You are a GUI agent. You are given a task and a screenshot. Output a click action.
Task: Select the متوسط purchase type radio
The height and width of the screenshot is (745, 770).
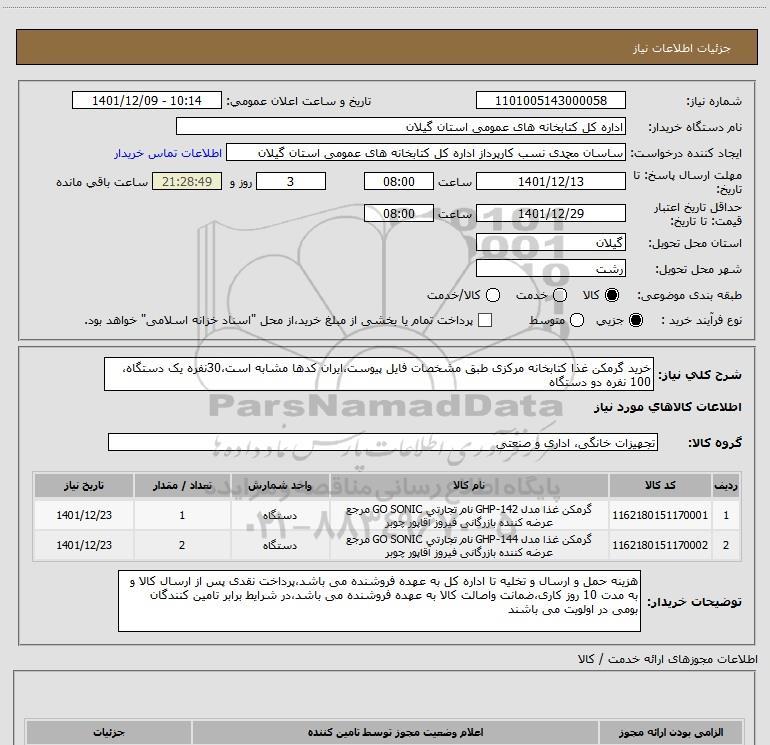[x=577, y=321]
